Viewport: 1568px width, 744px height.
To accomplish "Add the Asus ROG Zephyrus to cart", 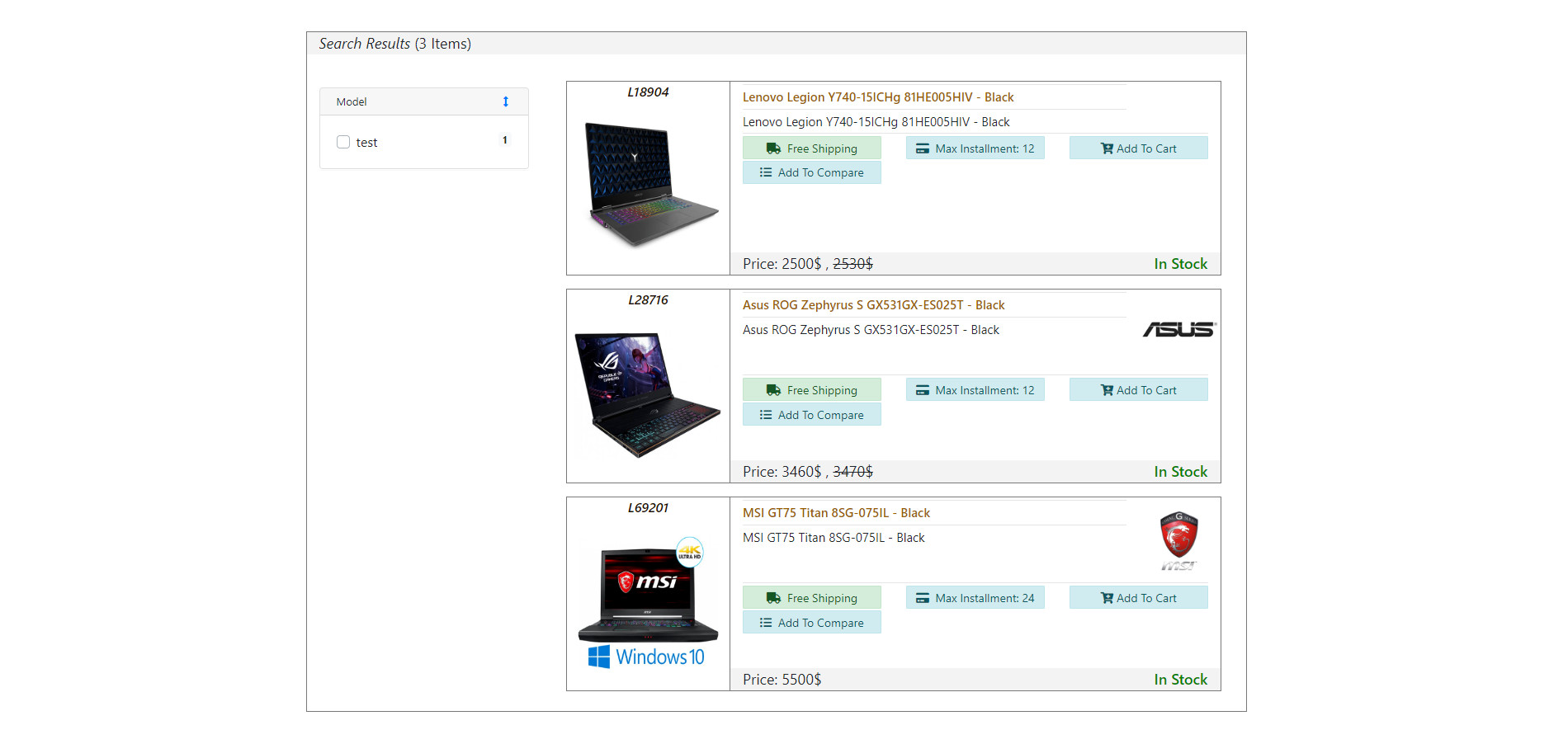I will (x=1139, y=390).
